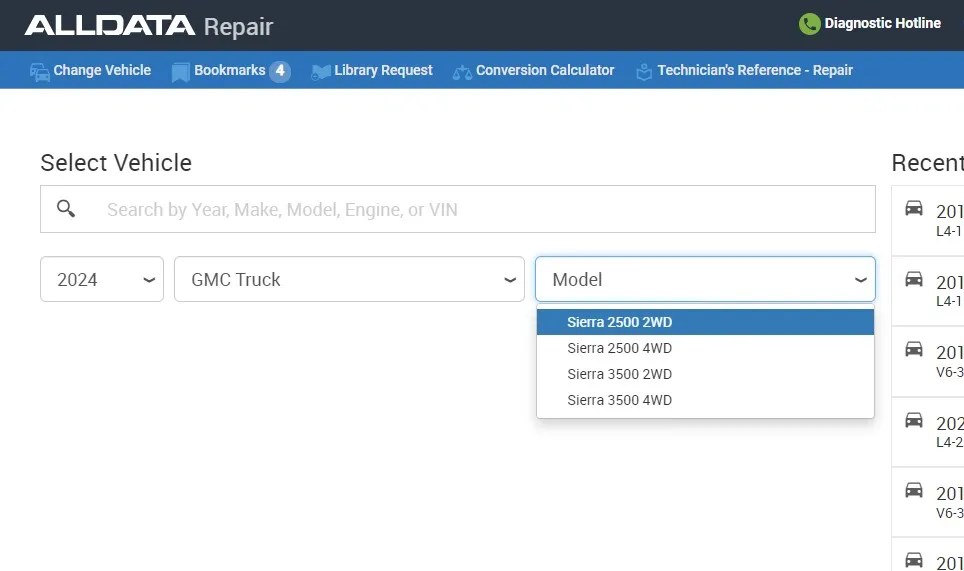Click the Conversion Calculator scale icon
Screen dimensions: 964x571
coord(462,73)
